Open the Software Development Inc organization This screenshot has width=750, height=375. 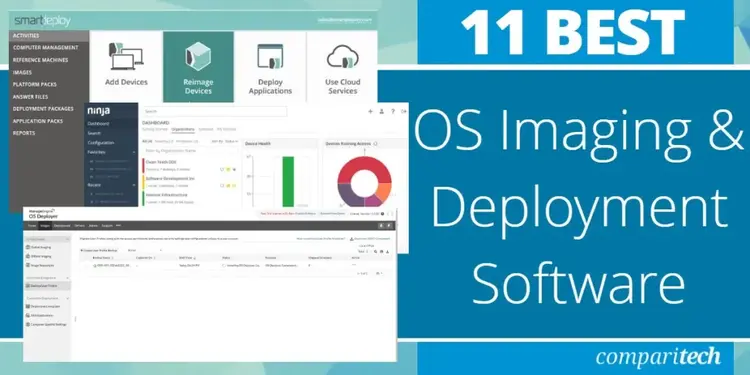coord(170,178)
